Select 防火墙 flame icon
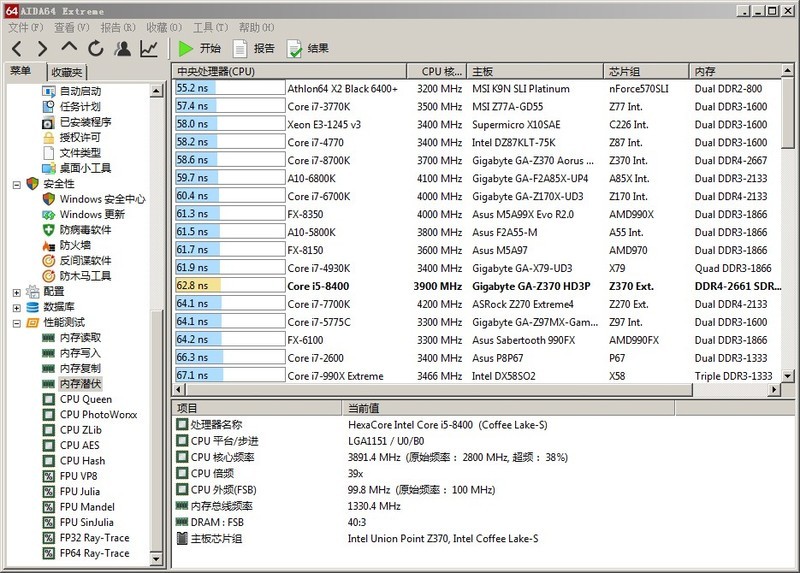800x573 pixels. tap(48, 245)
